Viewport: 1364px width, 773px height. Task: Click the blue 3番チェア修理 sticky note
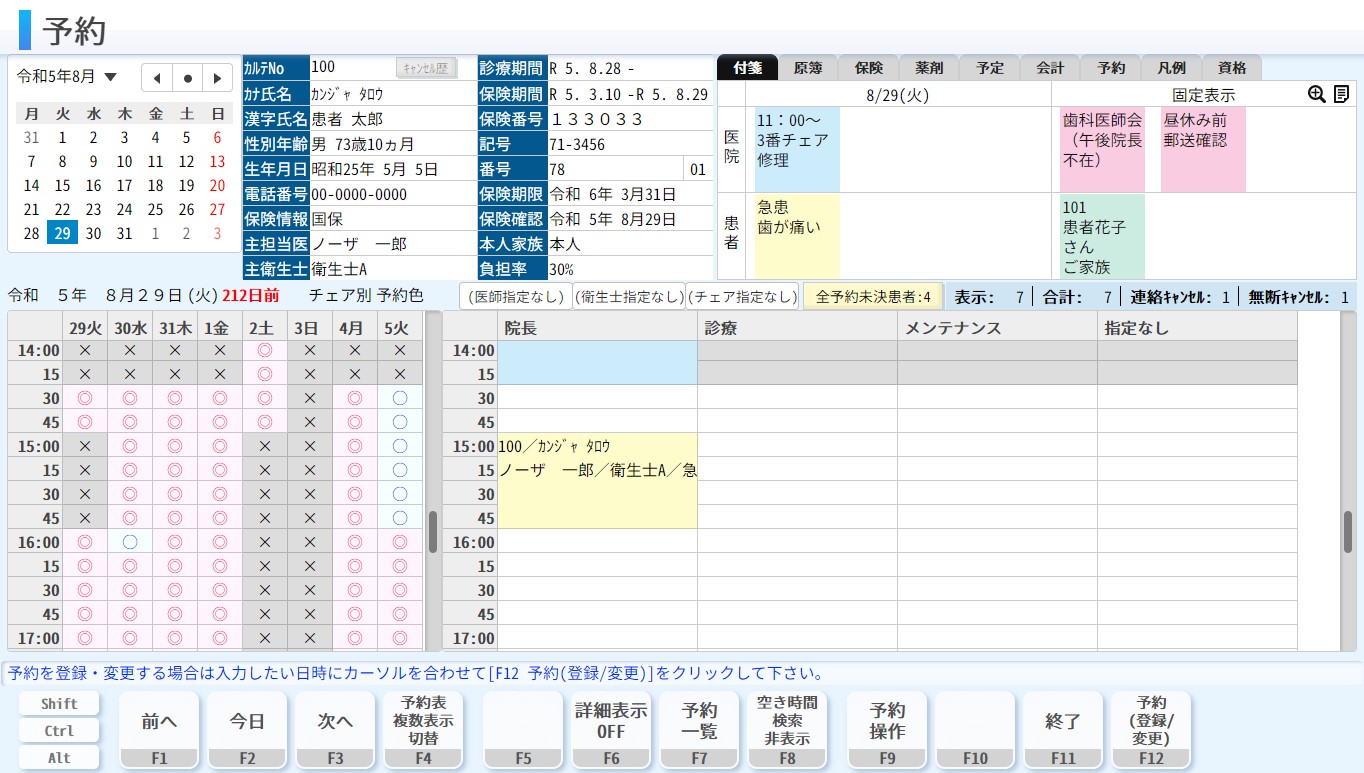coord(797,150)
